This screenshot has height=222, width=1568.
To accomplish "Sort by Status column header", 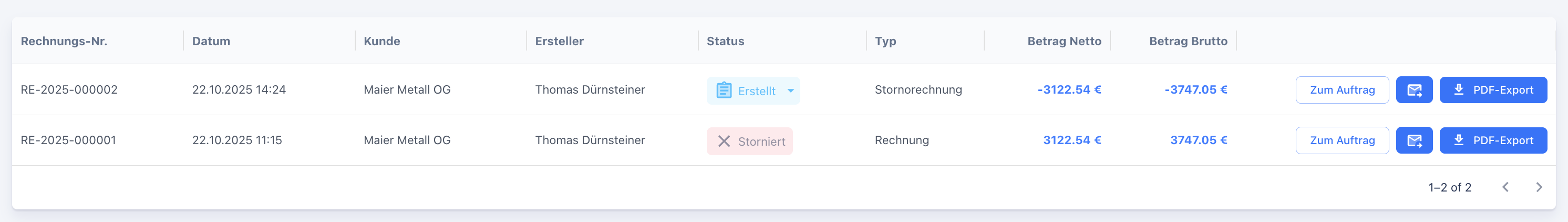I will [x=725, y=42].
